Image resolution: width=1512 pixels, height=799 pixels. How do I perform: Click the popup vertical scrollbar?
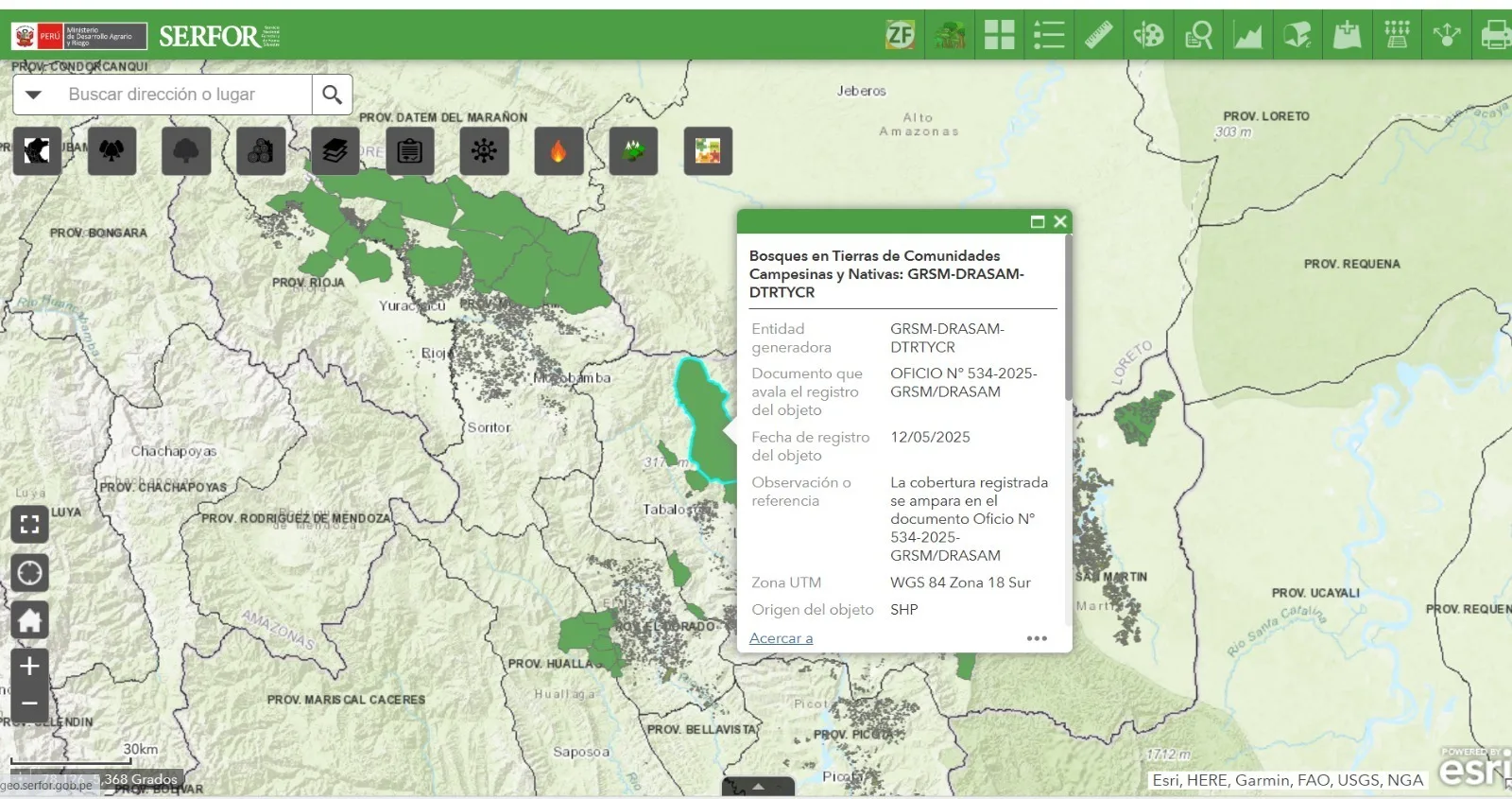[1068, 321]
